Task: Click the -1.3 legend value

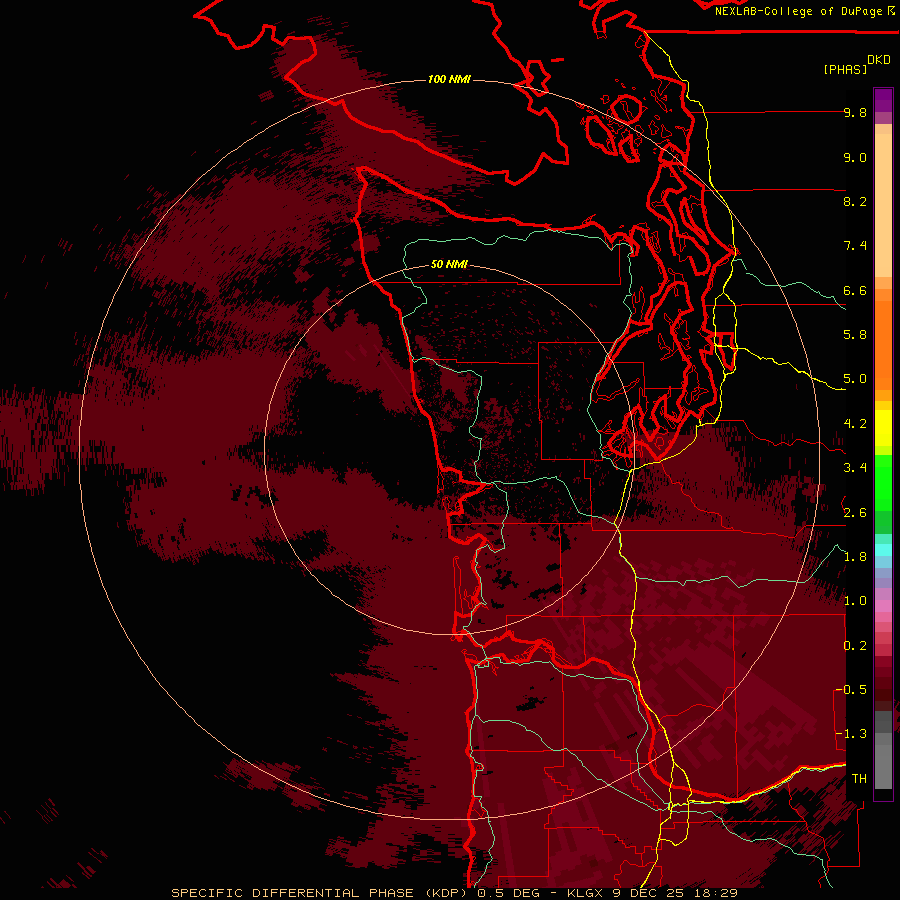Action: [x=852, y=734]
